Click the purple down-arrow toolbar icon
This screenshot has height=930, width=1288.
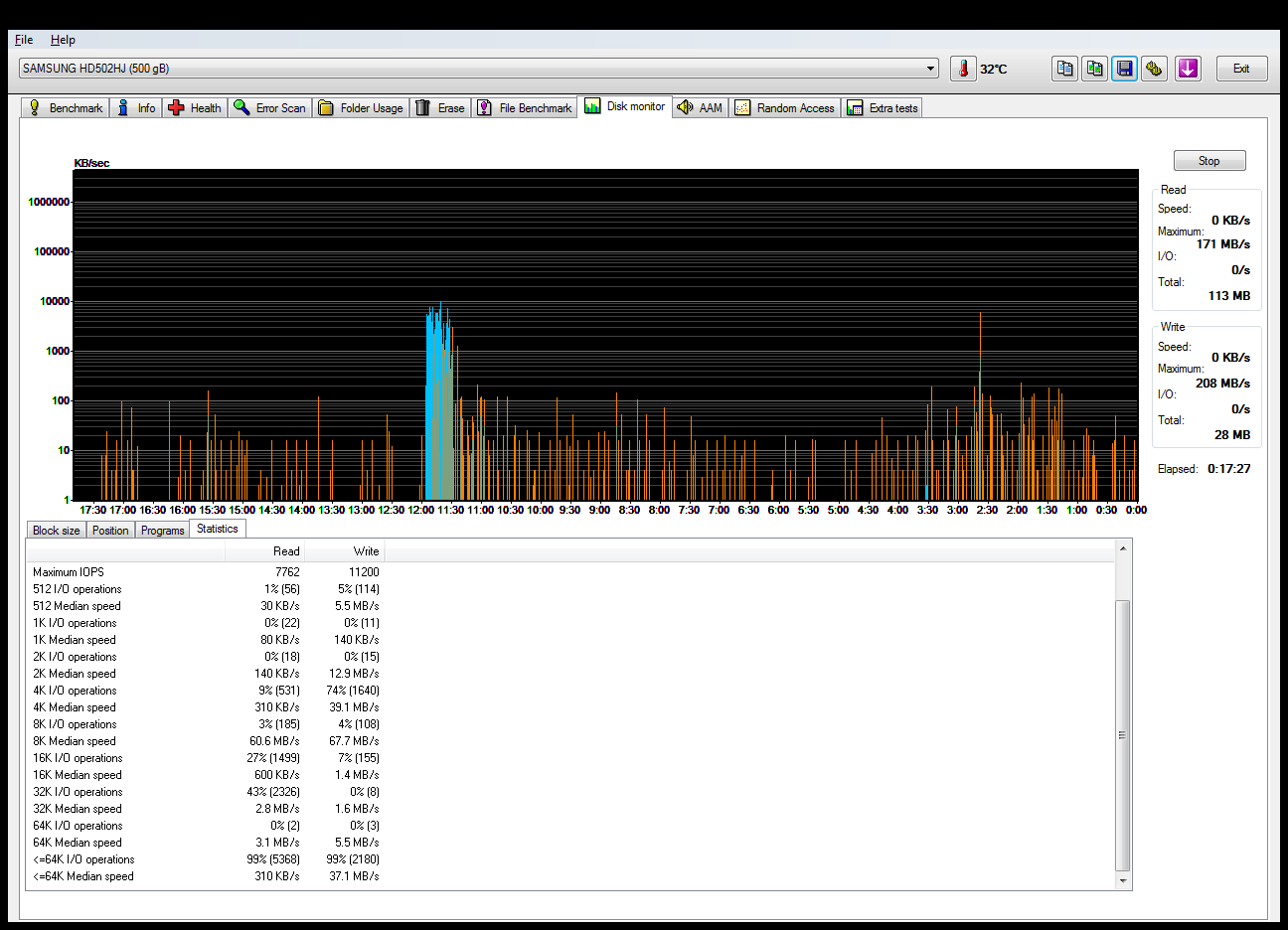click(1188, 69)
